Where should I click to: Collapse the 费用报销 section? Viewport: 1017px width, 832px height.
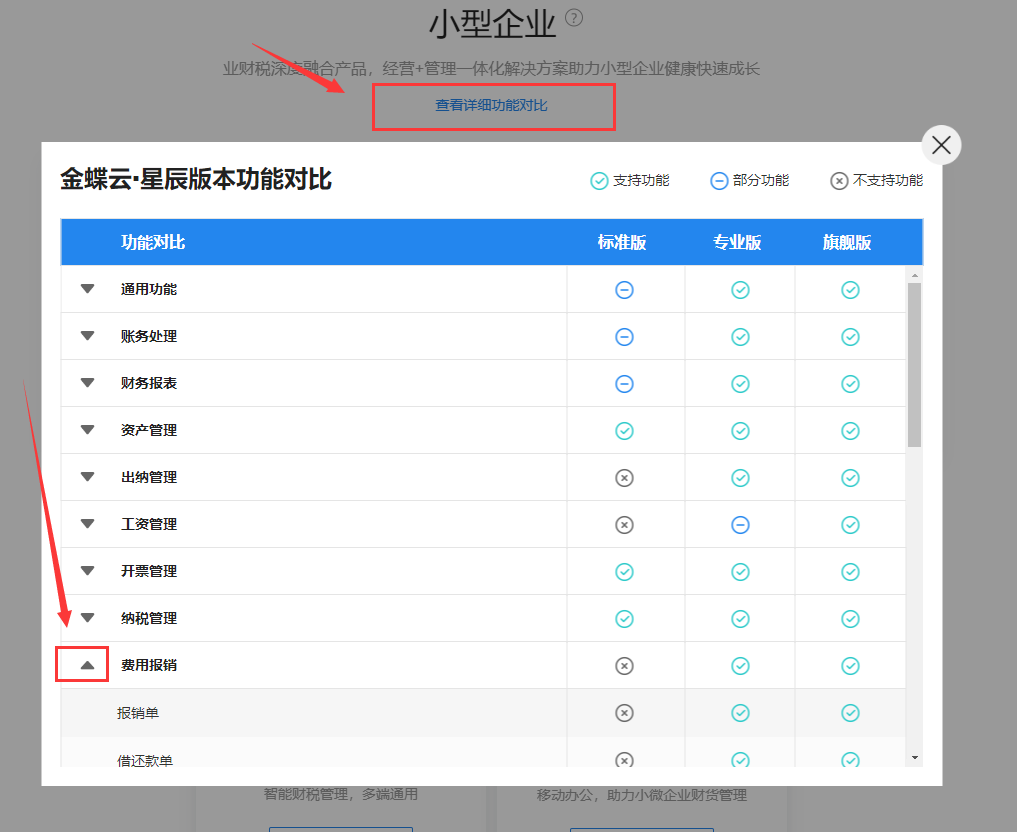[86, 663]
